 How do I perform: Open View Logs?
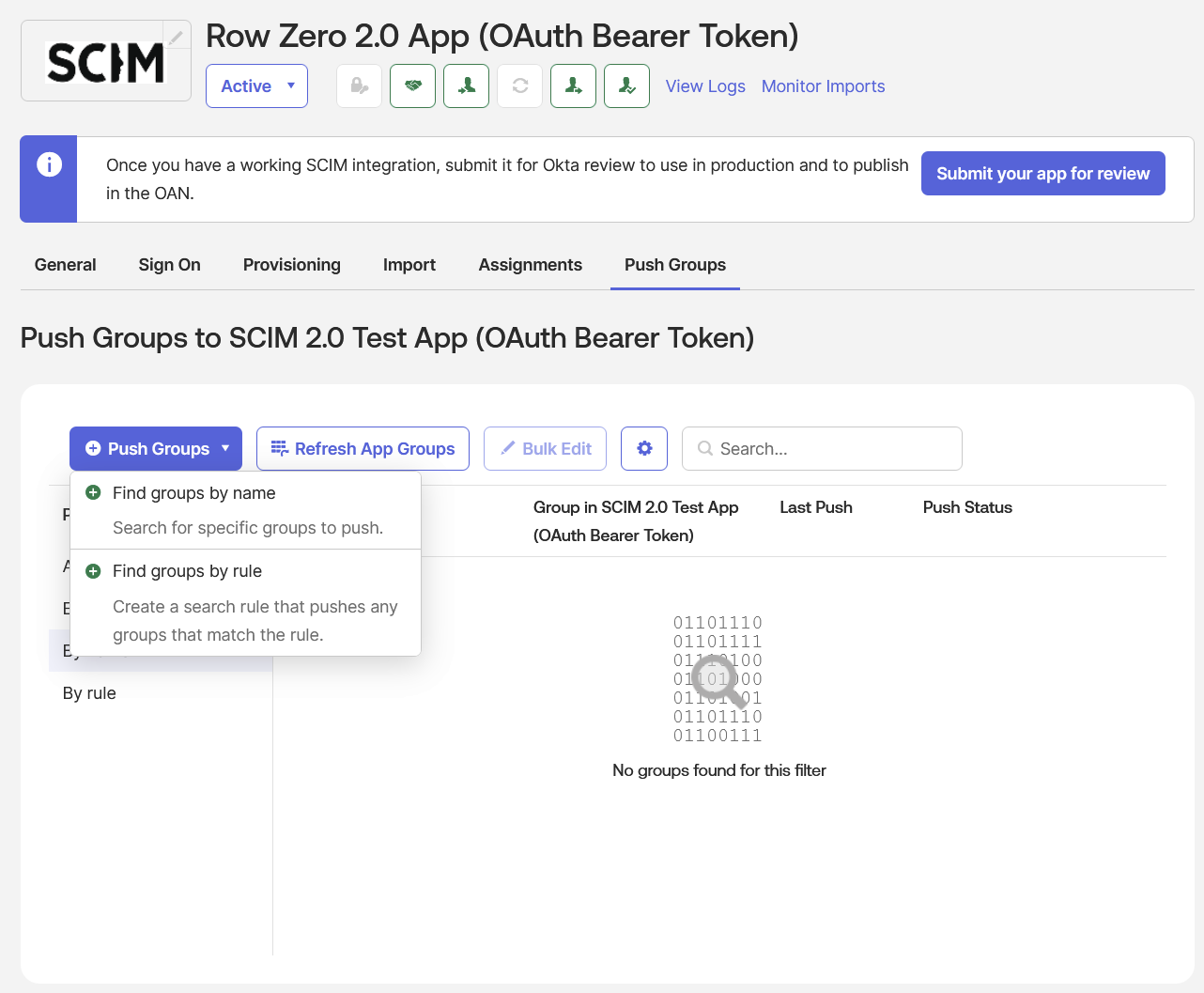pos(705,85)
